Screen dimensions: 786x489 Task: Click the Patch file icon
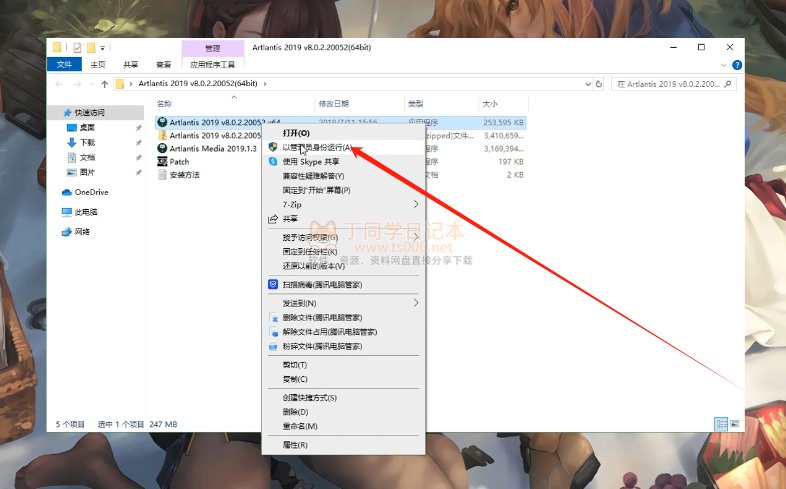(x=162, y=161)
